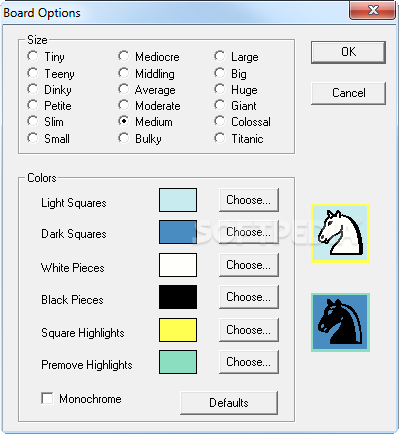The width and height of the screenshot is (399, 434).
Task: Set board size to Huge
Action: [219, 89]
